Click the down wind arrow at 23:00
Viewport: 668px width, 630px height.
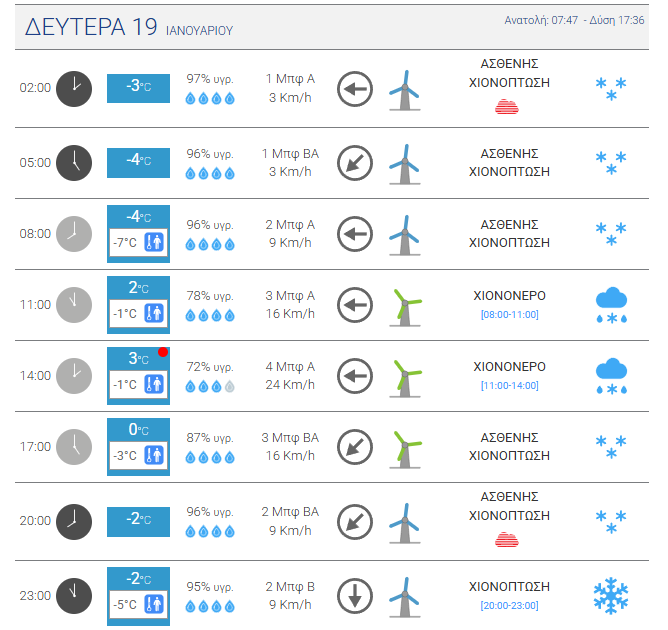(354, 595)
